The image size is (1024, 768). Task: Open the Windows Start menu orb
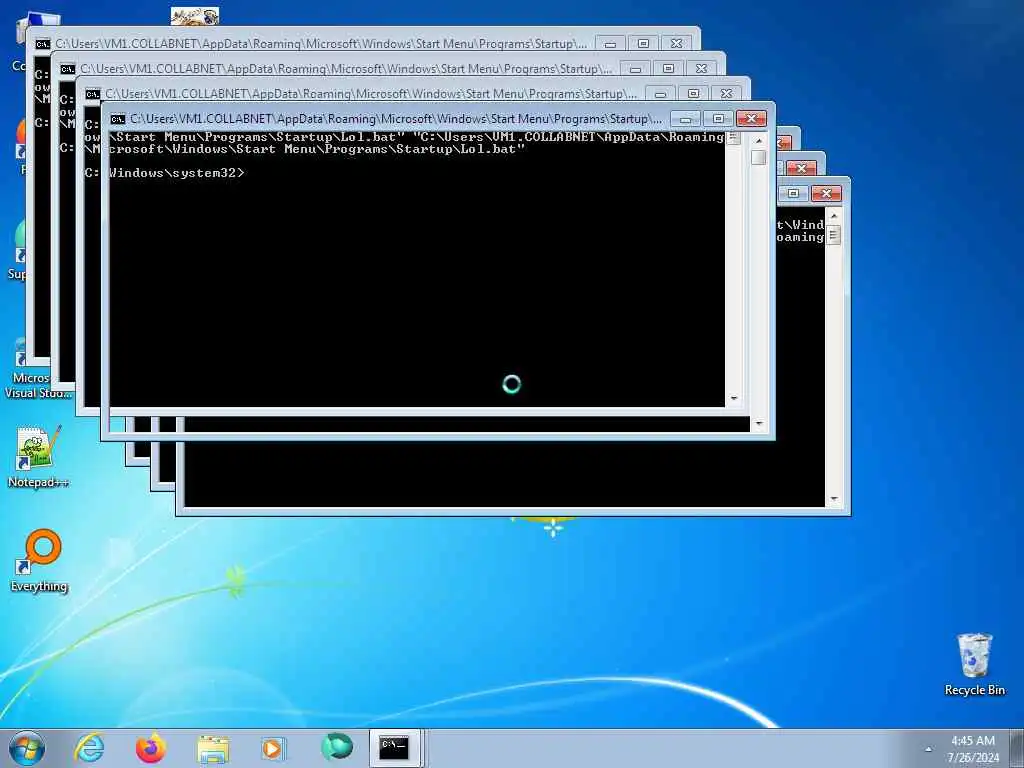27,748
